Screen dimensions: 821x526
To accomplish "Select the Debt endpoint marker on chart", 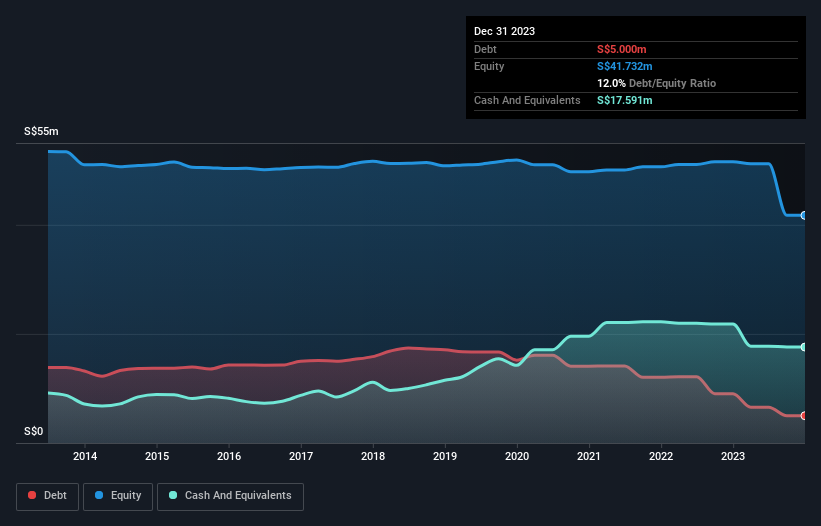I will click(804, 416).
